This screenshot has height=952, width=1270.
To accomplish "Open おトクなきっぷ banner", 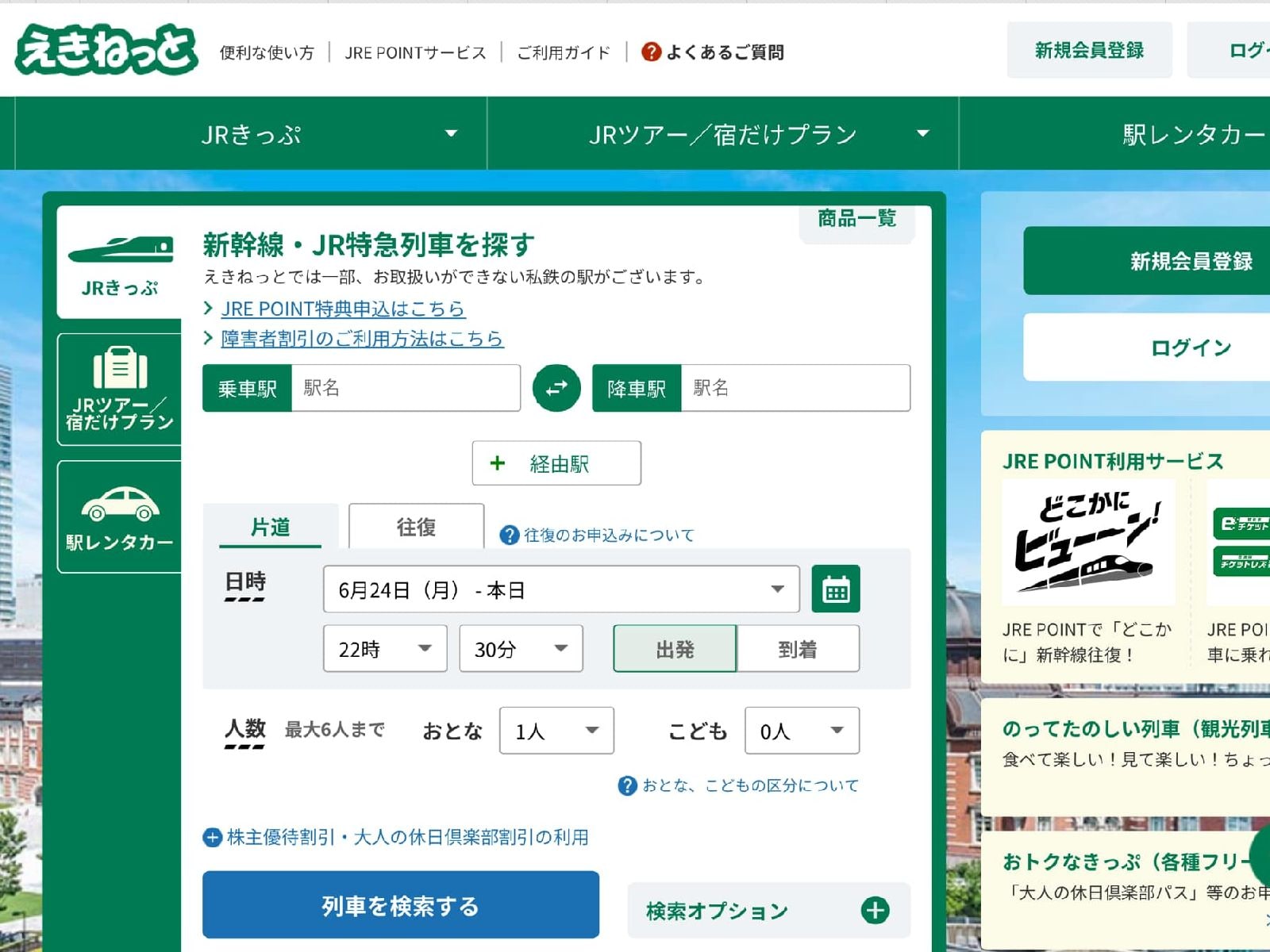I will (x=1126, y=889).
